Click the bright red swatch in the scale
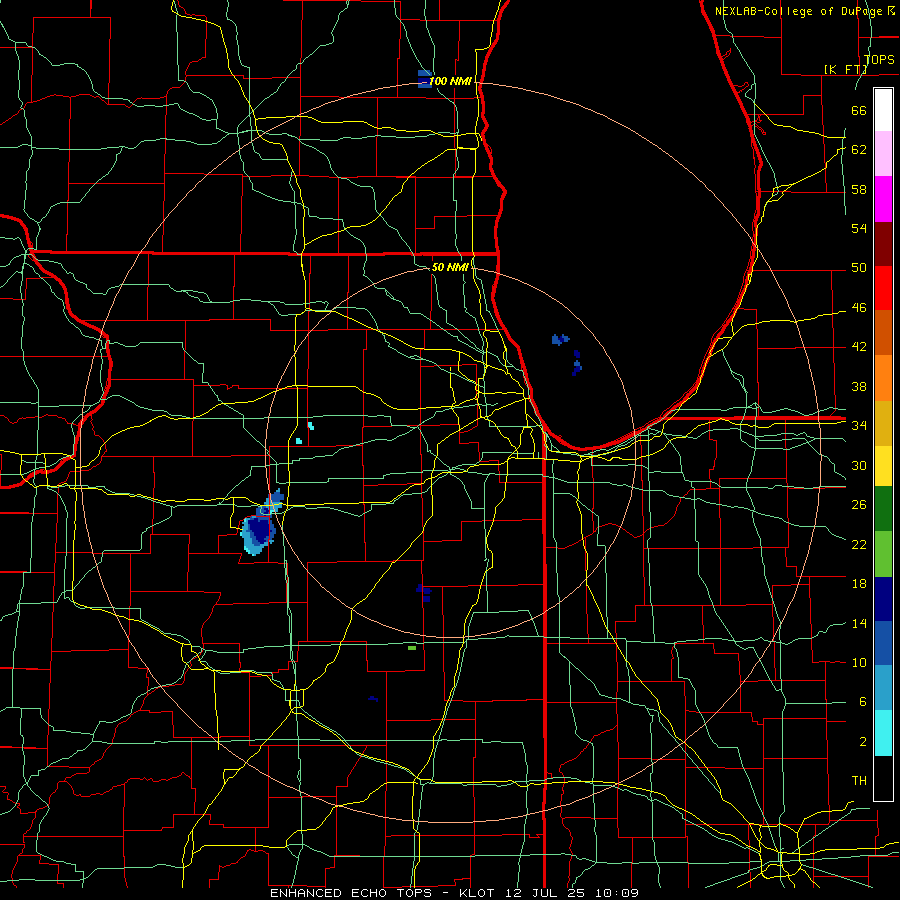This screenshot has width=900, height=900. (883, 288)
